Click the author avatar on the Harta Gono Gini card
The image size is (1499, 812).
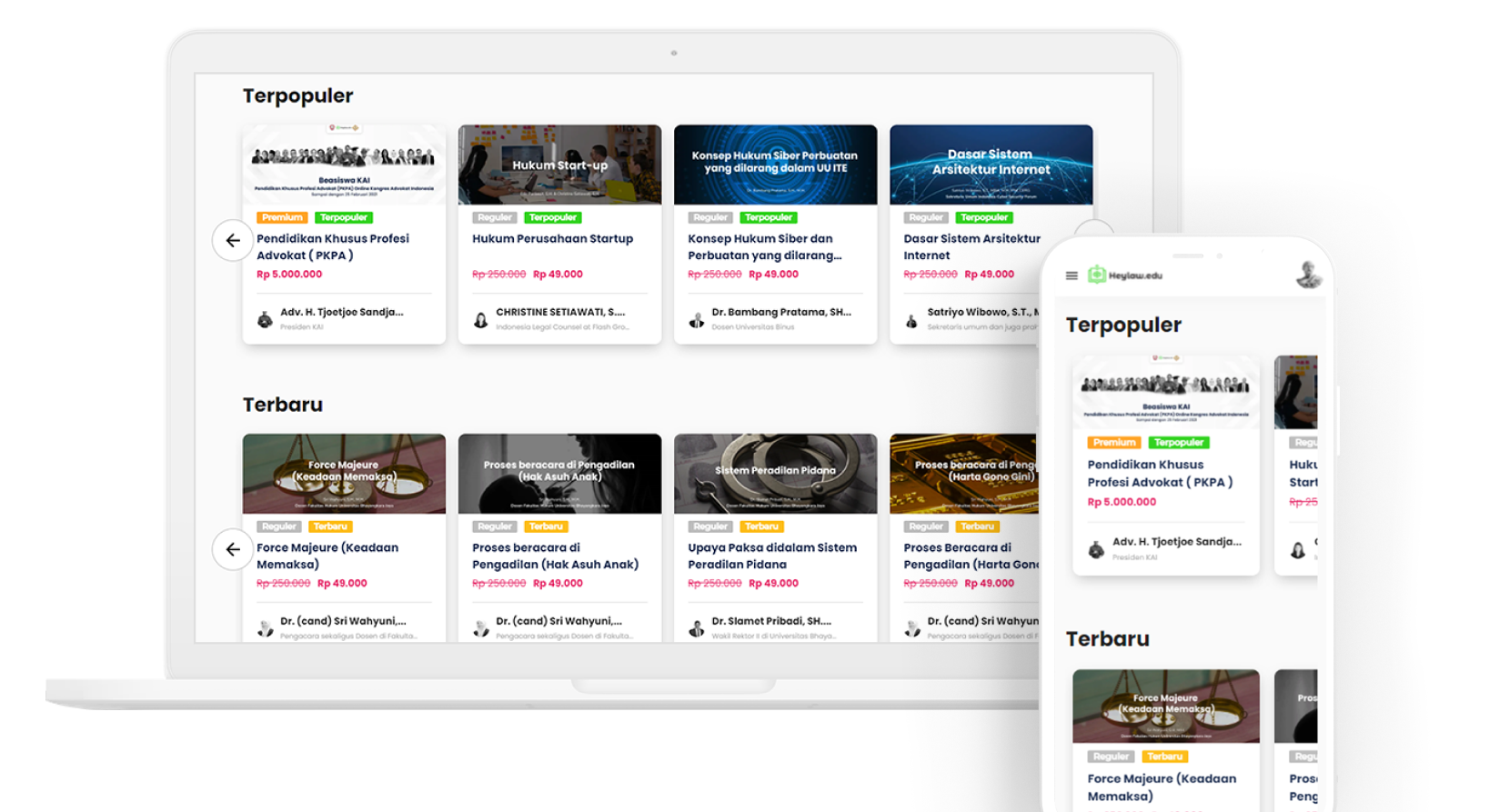[x=911, y=628]
